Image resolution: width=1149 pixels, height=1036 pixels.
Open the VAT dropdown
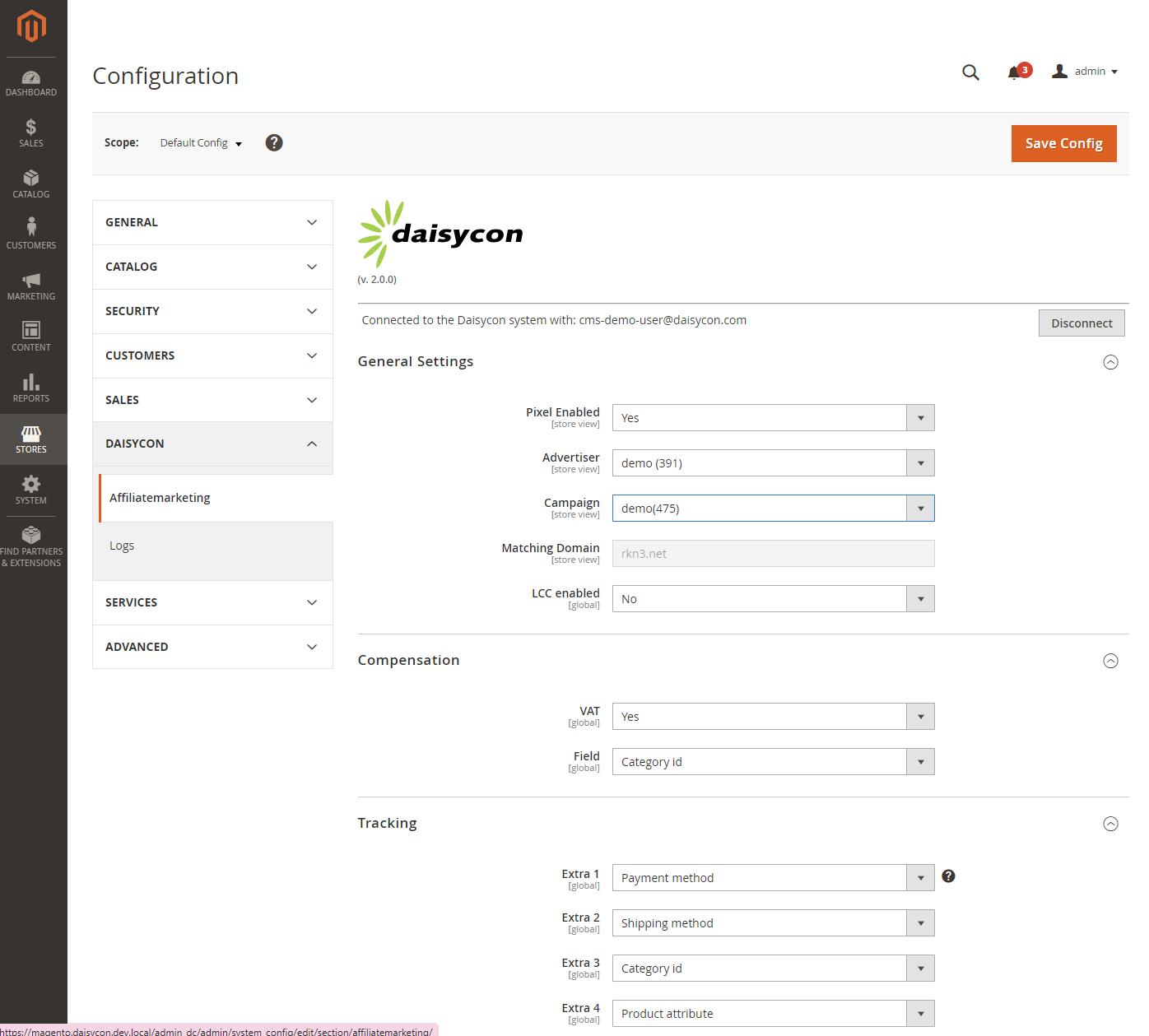pyautogui.click(x=774, y=717)
